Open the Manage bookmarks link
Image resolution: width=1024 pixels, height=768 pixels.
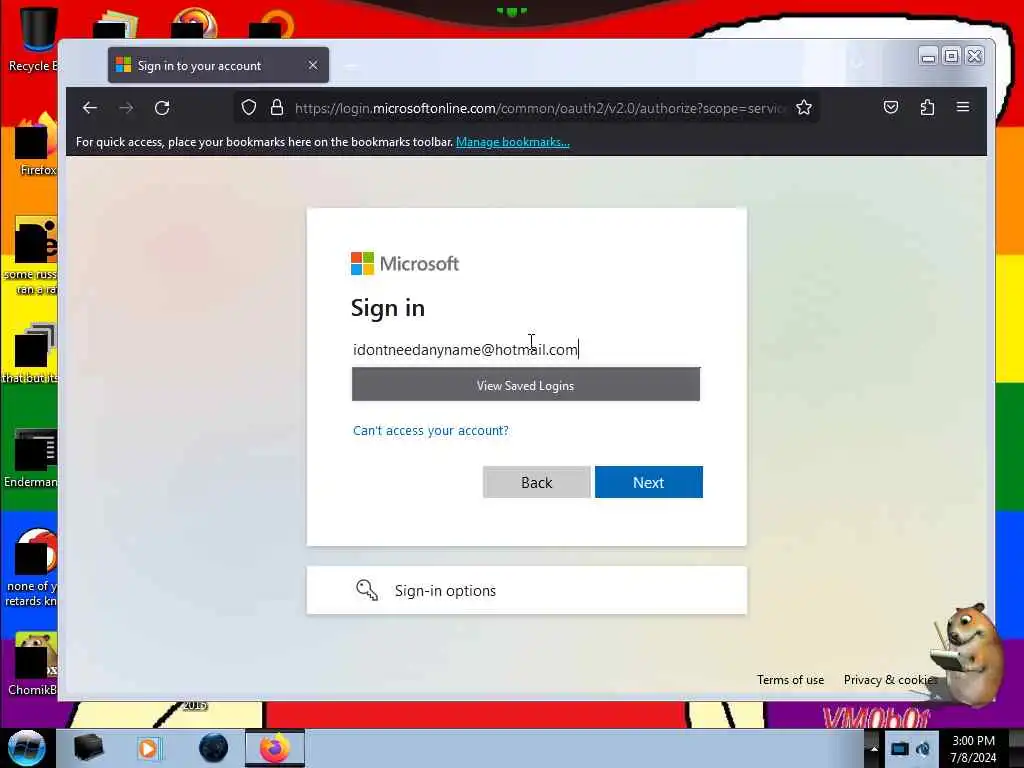[513, 142]
